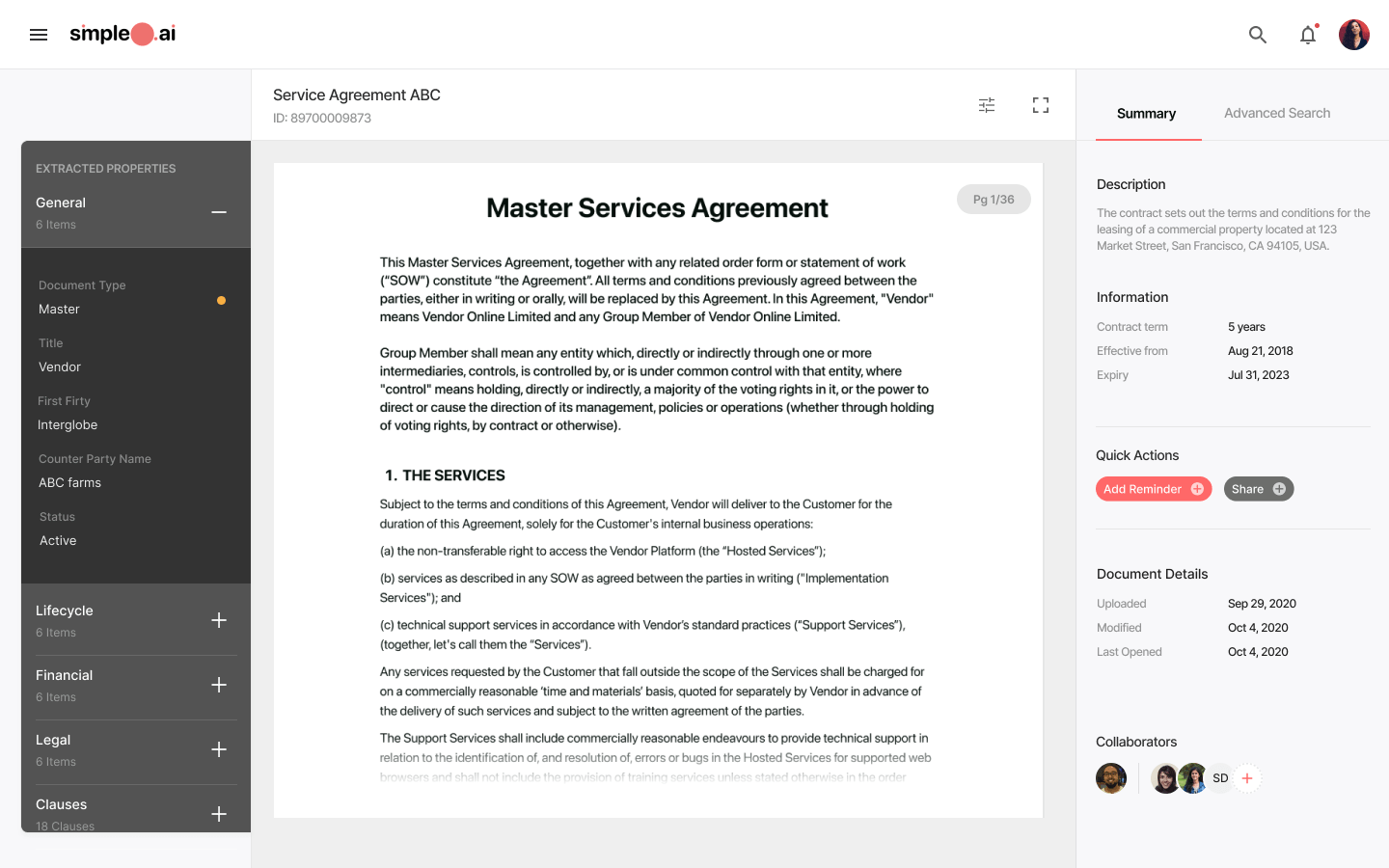This screenshot has height=868, width=1389.
Task: Expand the Financial section
Action: pyautogui.click(x=219, y=685)
